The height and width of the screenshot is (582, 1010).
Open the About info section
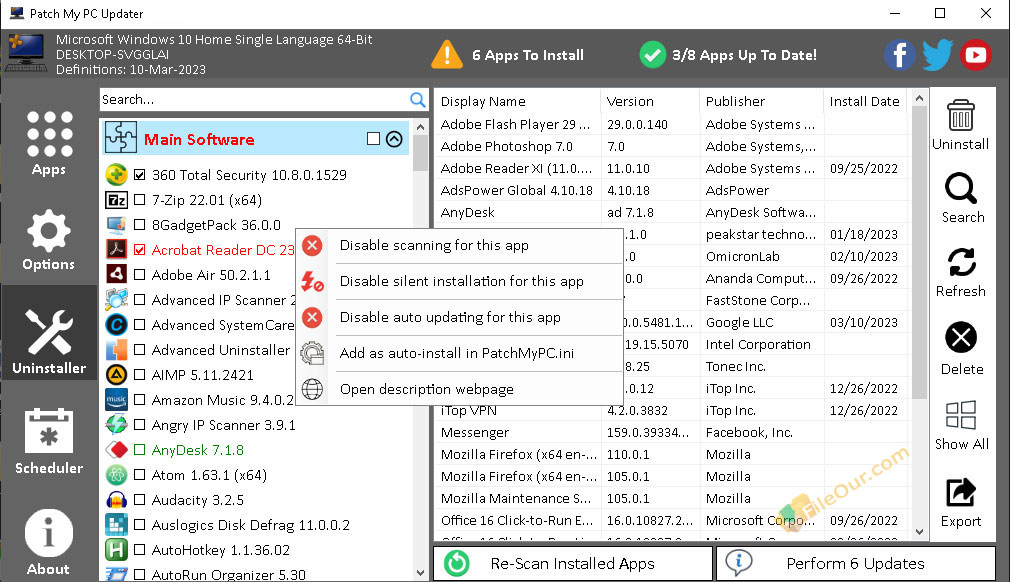48,542
